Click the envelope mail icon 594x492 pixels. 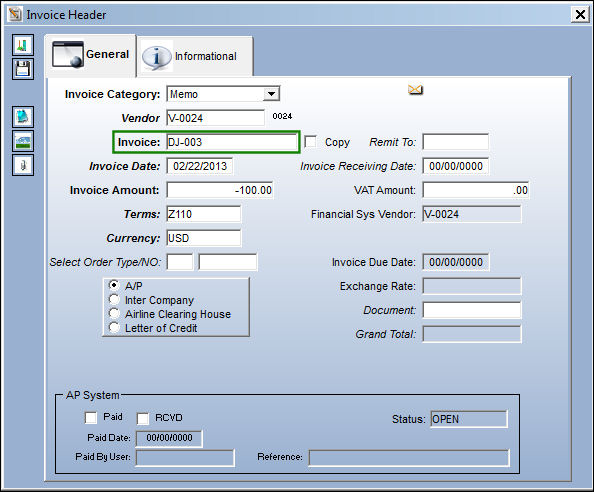[415, 90]
